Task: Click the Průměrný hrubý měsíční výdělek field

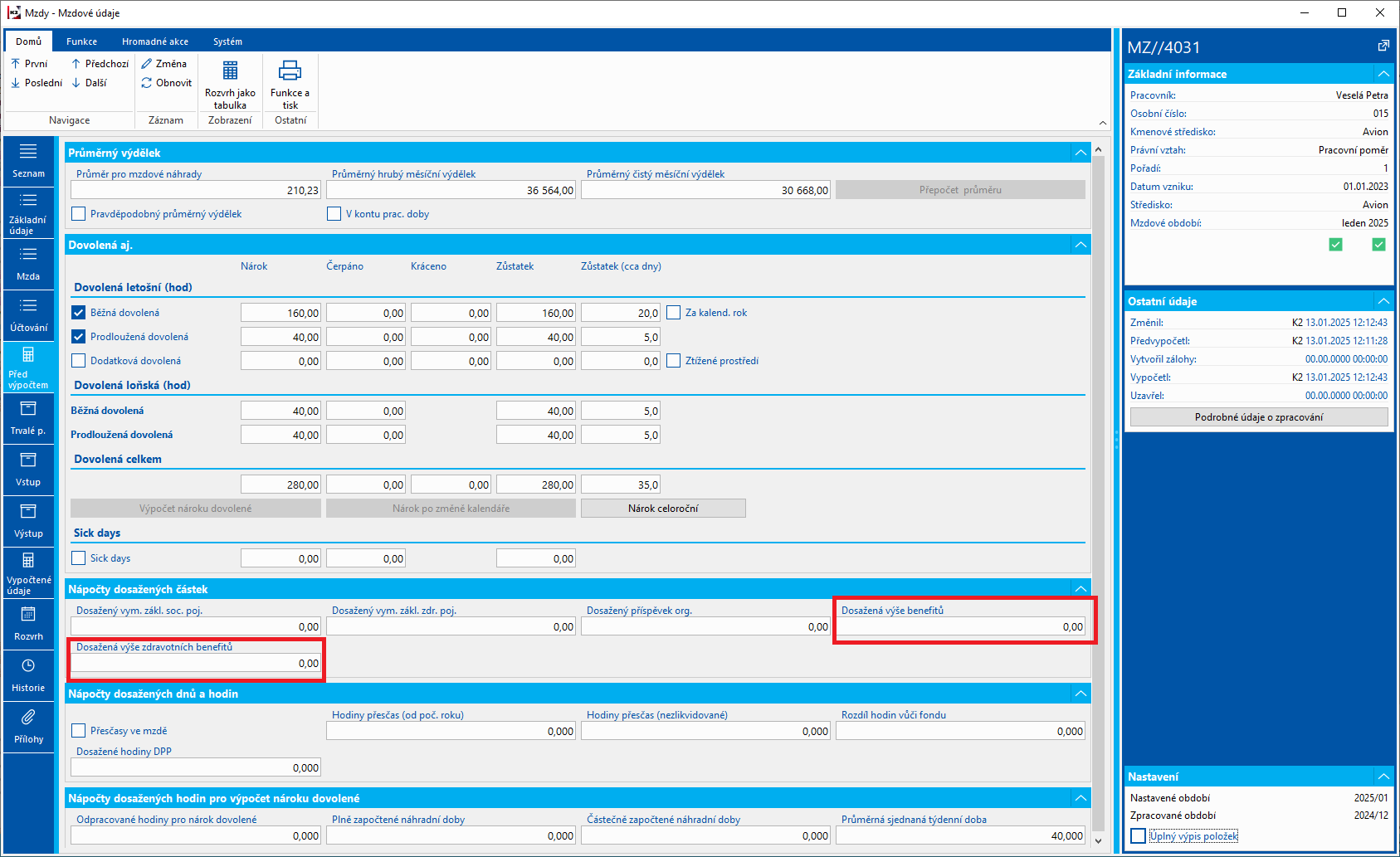Action: pyautogui.click(x=451, y=190)
